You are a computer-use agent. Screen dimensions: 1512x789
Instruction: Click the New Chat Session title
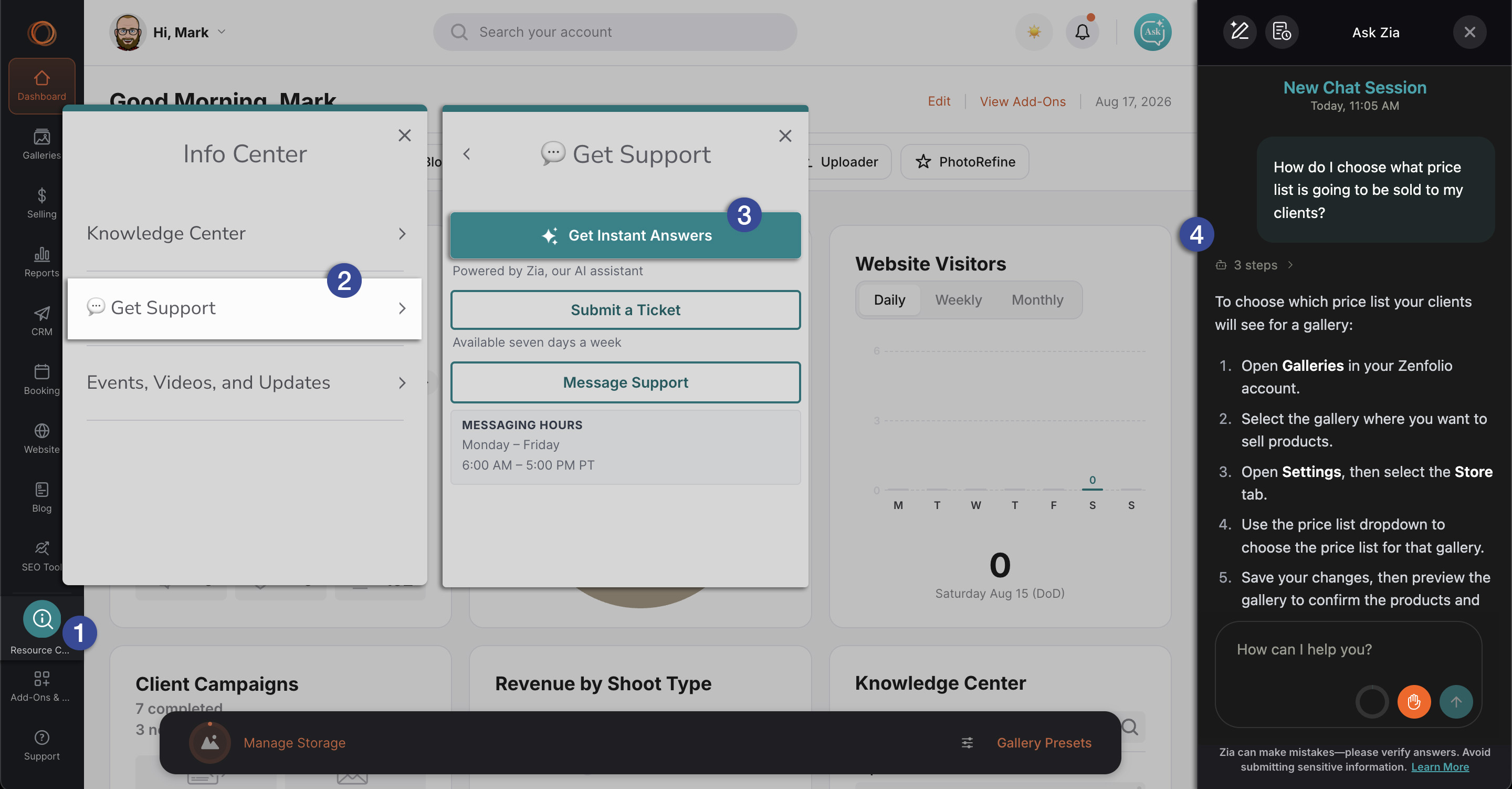point(1354,87)
